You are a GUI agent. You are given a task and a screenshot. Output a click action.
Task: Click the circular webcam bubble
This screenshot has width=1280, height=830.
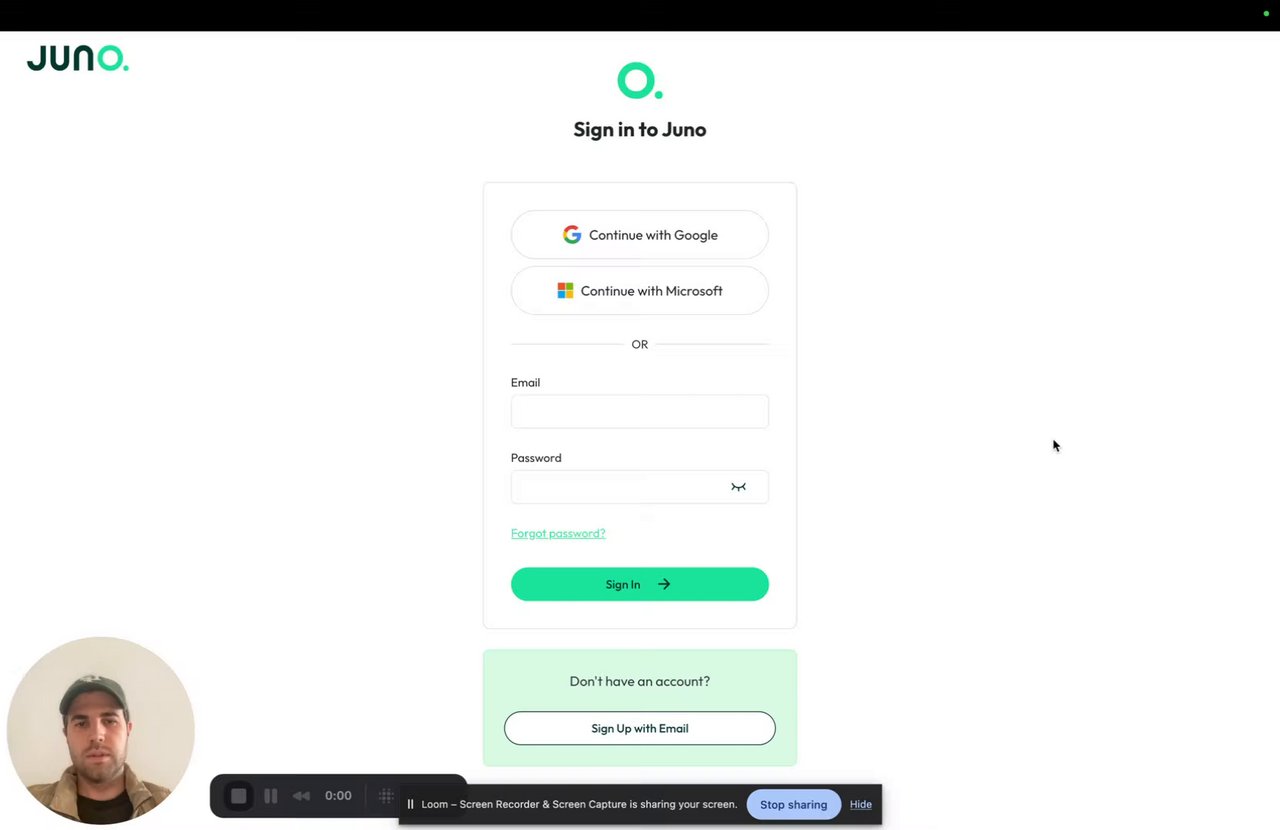tap(100, 731)
